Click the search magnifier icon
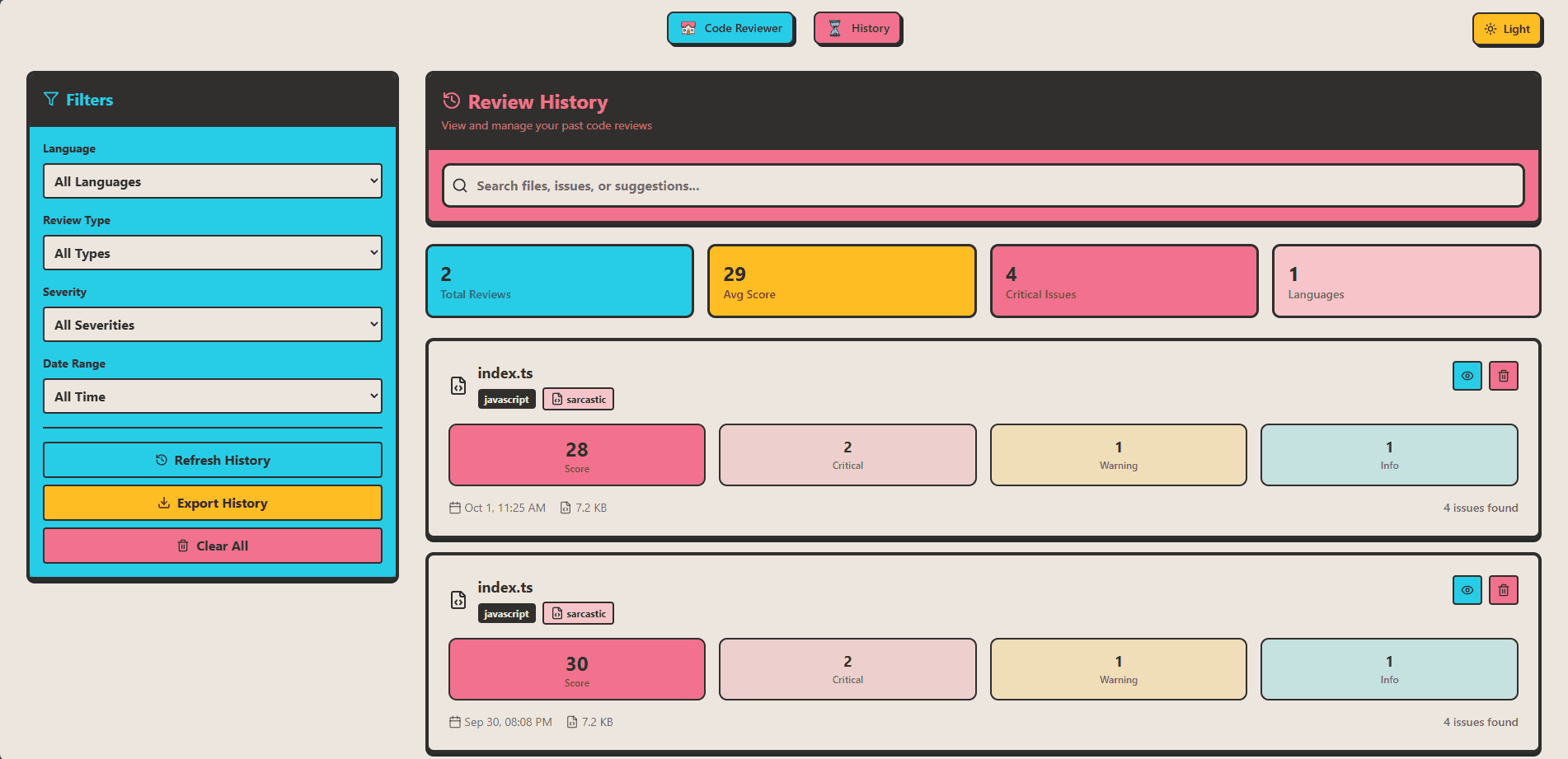1568x759 pixels. pos(460,186)
